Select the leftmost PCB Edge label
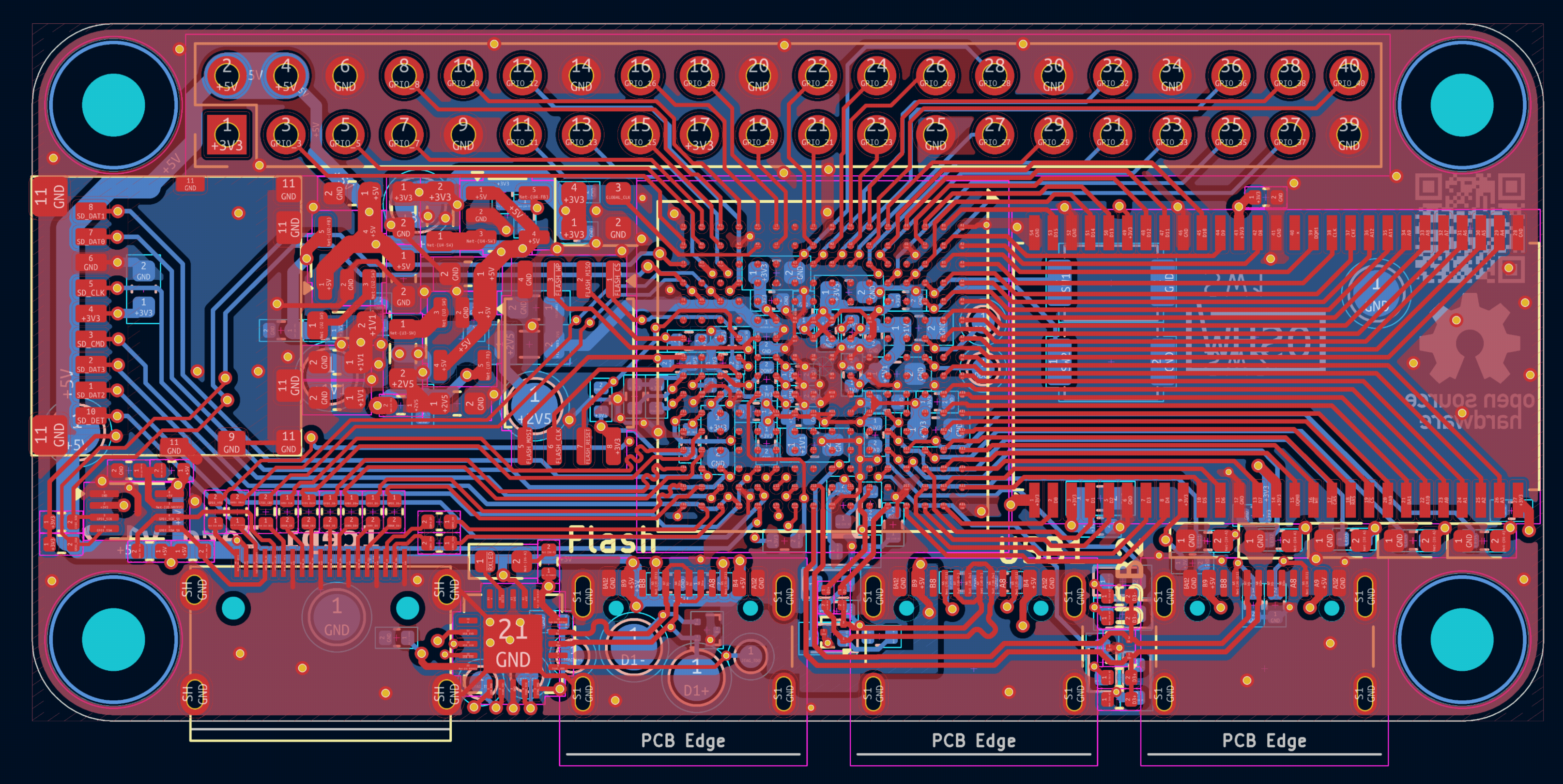1563x784 pixels. [x=683, y=740]
